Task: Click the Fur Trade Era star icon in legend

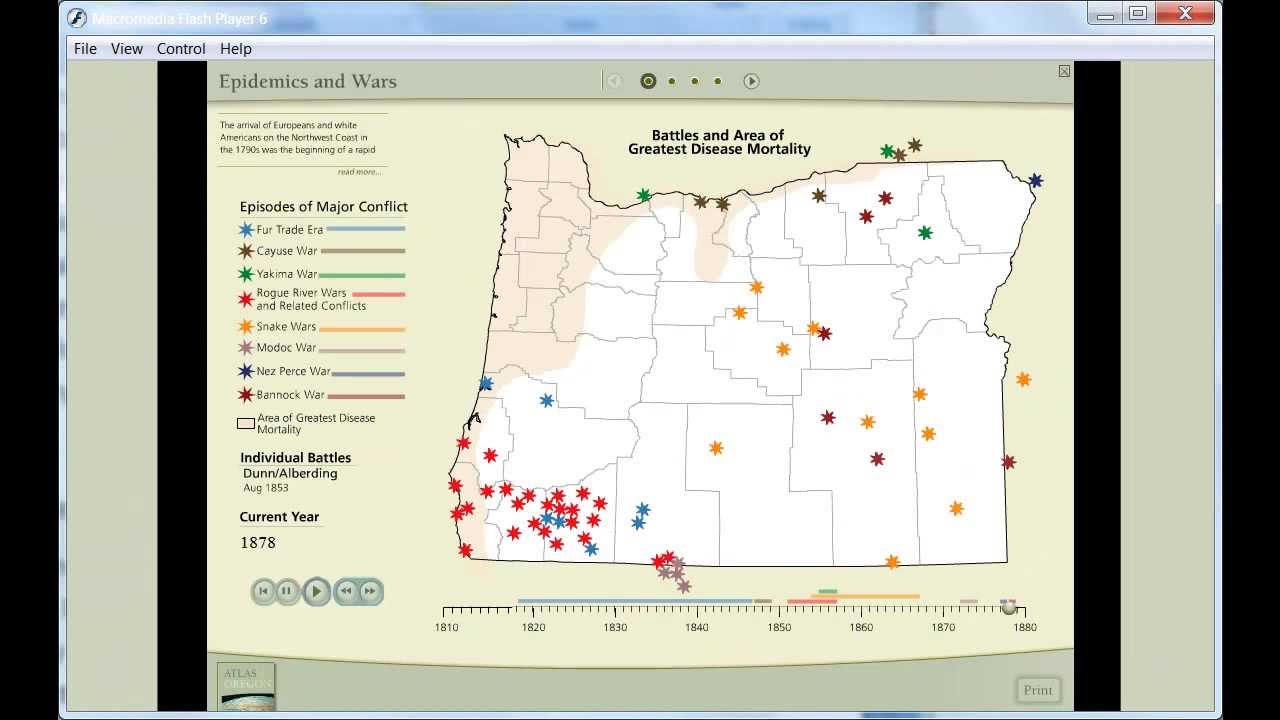Action: click(246, 229)
